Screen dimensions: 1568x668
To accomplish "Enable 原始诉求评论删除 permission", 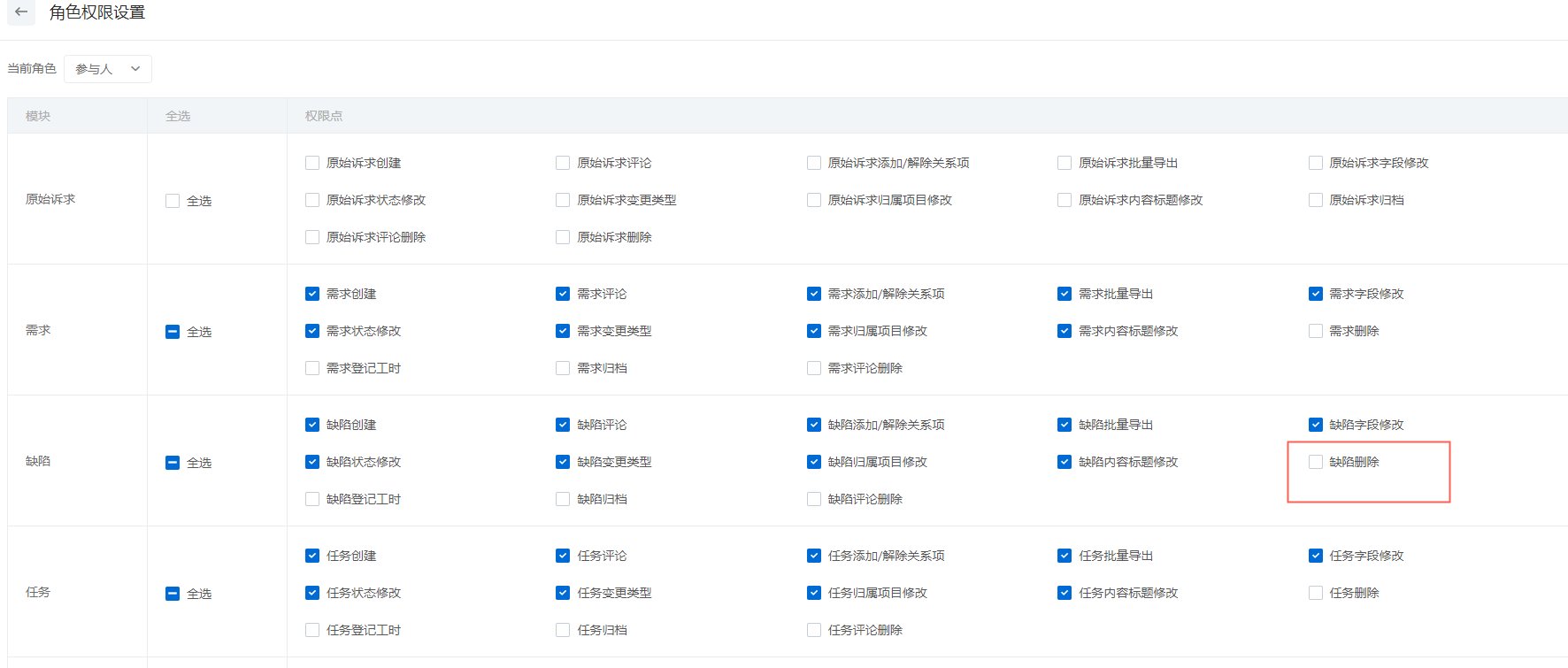I will pos(312,237).
